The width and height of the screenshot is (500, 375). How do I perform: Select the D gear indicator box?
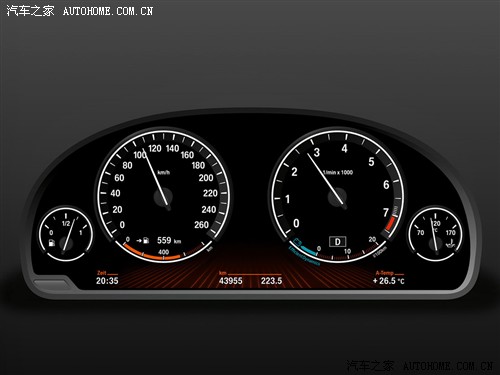338,242
